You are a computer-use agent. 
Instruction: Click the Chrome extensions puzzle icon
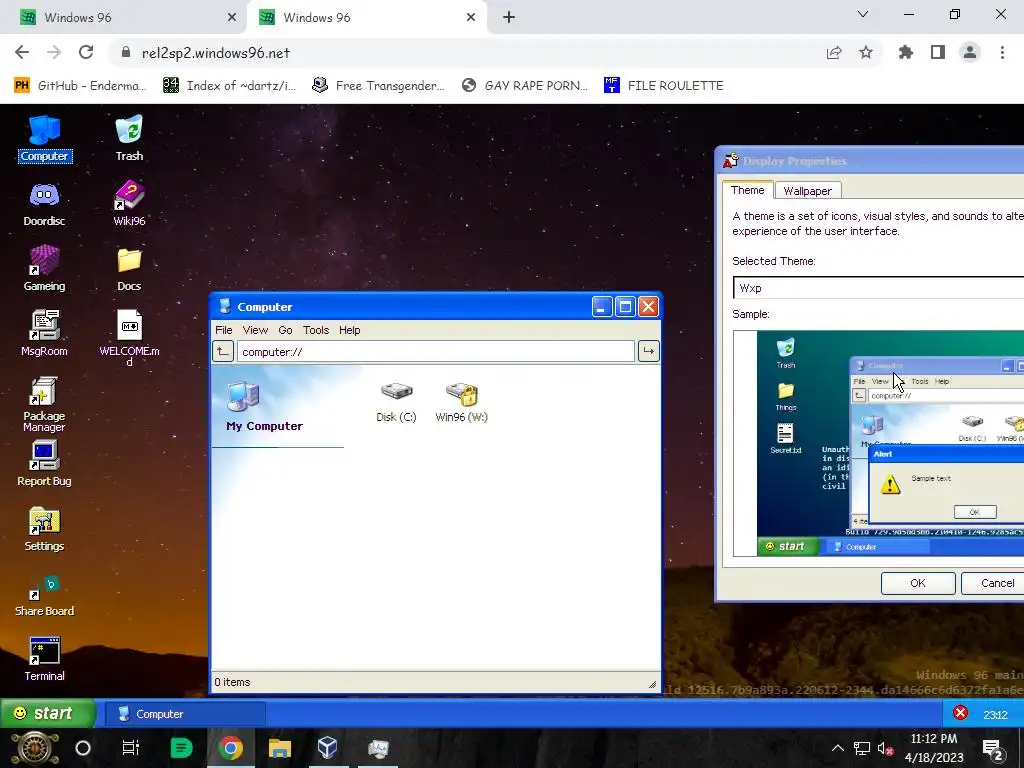(x=906, y=52)
